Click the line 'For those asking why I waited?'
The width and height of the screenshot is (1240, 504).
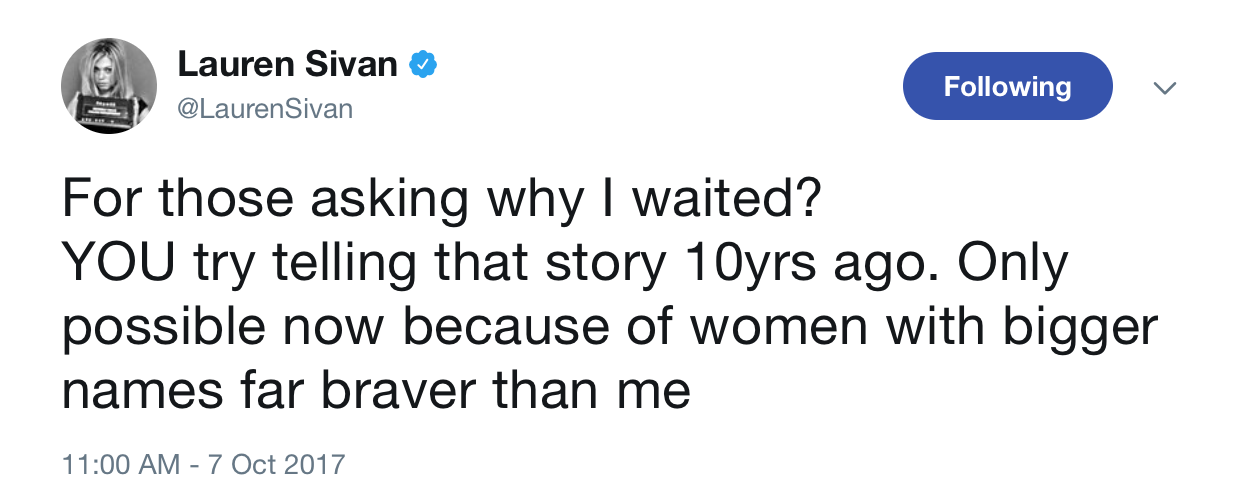click(x=441, y=202)
